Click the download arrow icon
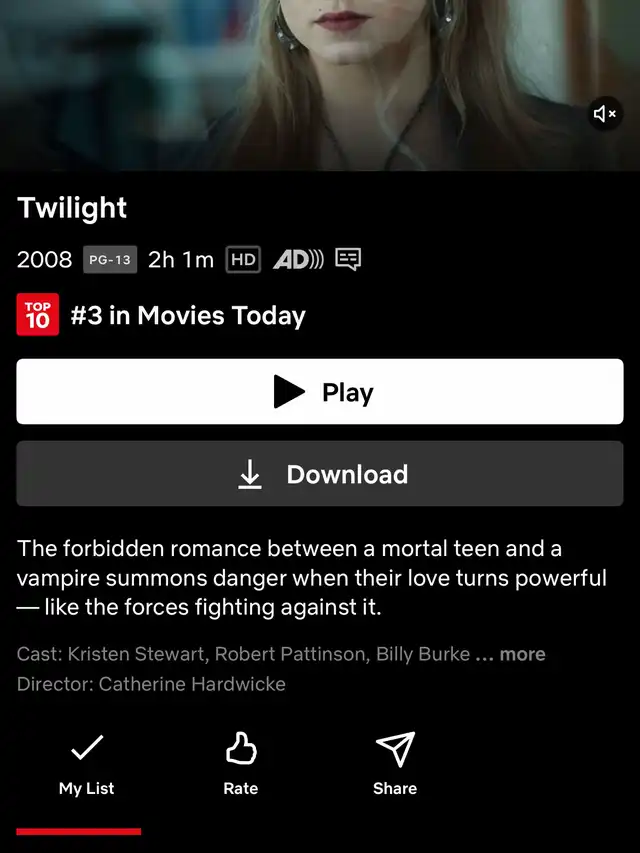The width and height of the screenshot is (640, 853). point(250,474)
